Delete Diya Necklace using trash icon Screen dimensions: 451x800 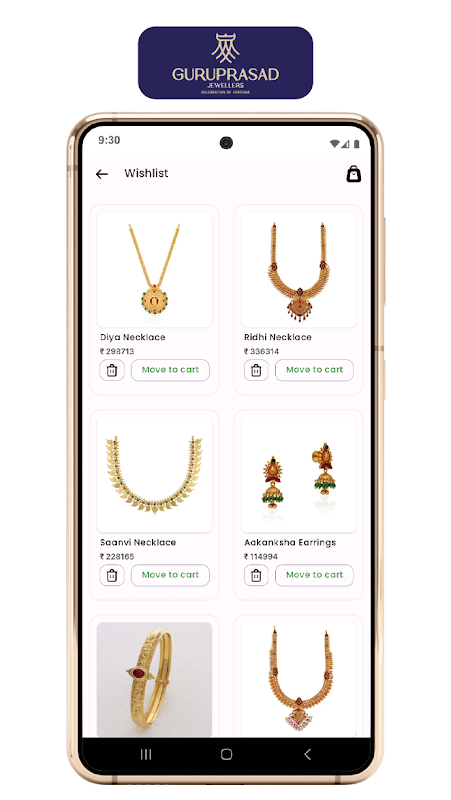[x=112, y=370]
